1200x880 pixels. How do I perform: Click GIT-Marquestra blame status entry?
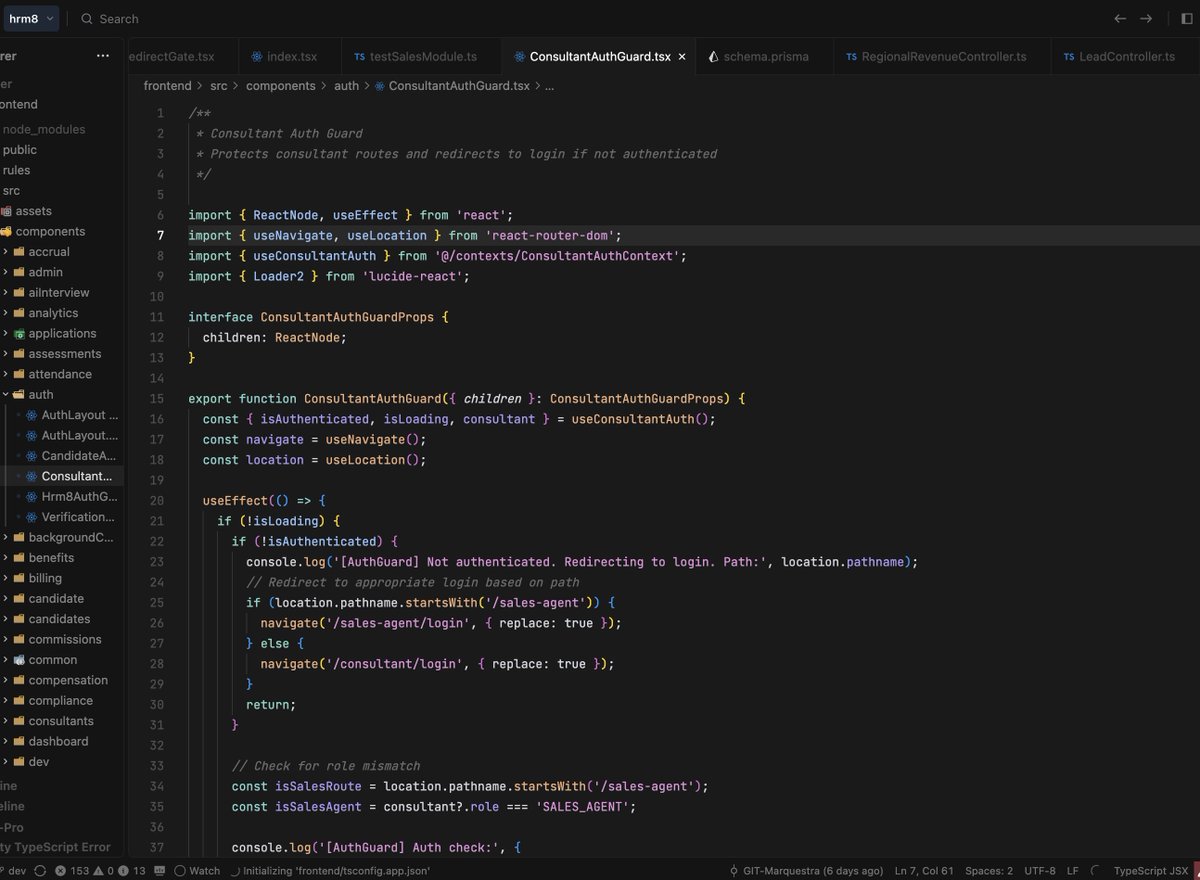pyautogui.click(x=806, y=870)
